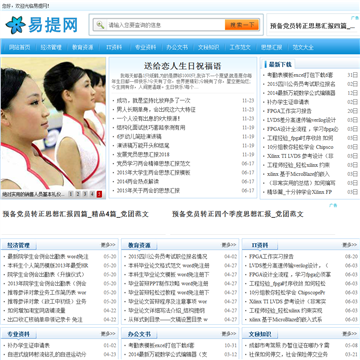Select slide 2 in slideshow pager
The width and height of the screenshot is (360, 360).
tap(78, 194)
